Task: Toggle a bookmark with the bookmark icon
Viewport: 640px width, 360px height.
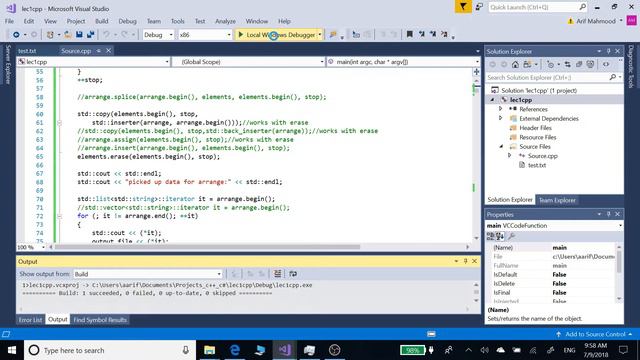Action: point(409,35)
